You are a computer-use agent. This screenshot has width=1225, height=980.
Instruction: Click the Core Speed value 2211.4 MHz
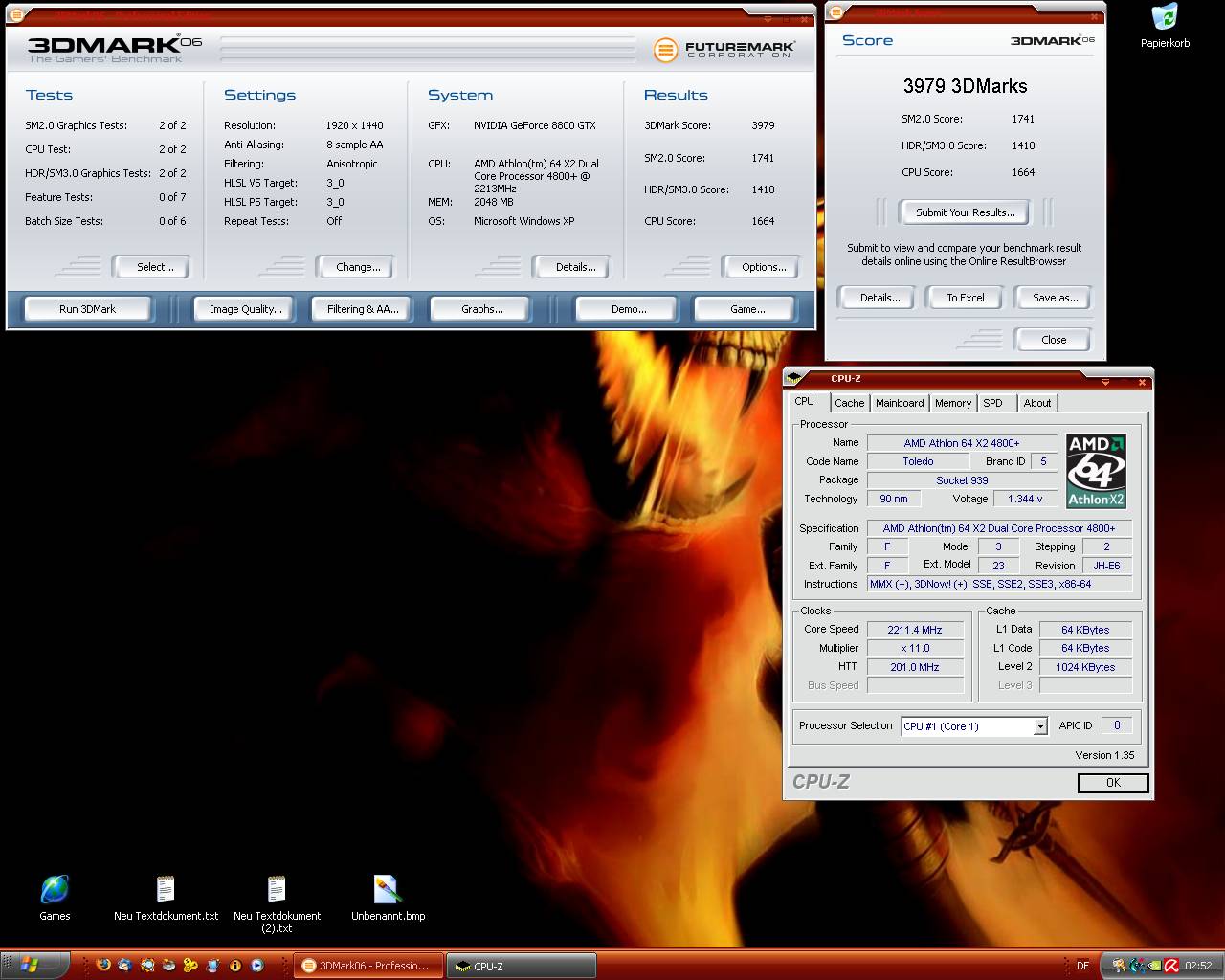click(915, 630)
